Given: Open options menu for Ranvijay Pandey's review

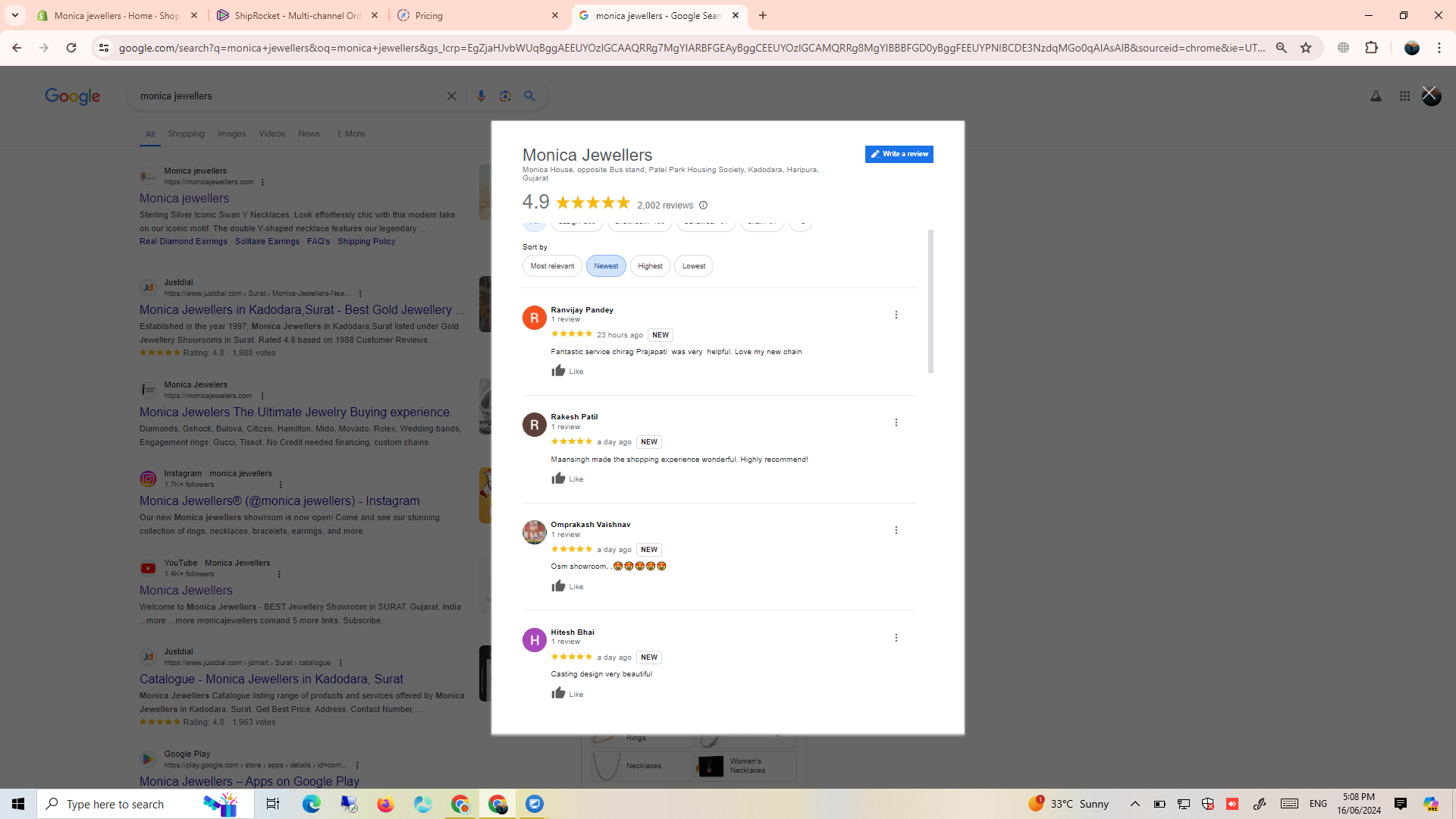Looking at the screenshot, I should (896, 315).
